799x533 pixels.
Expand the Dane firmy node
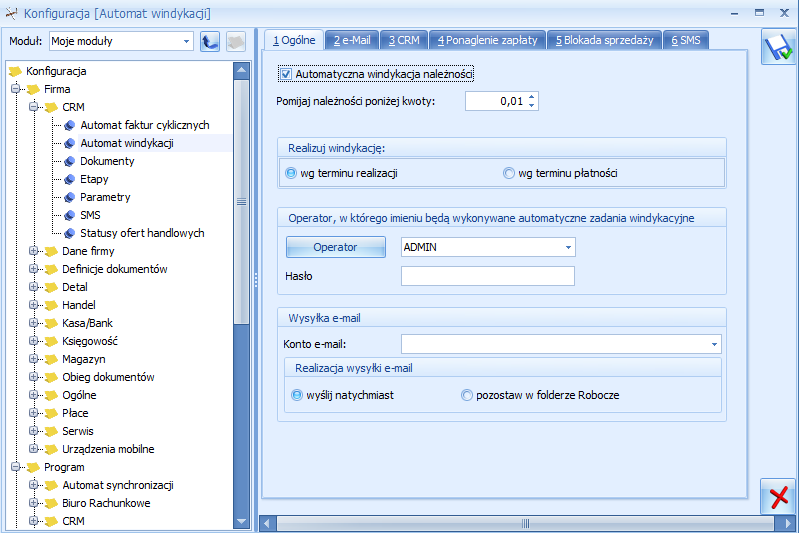tap(34, 251)
